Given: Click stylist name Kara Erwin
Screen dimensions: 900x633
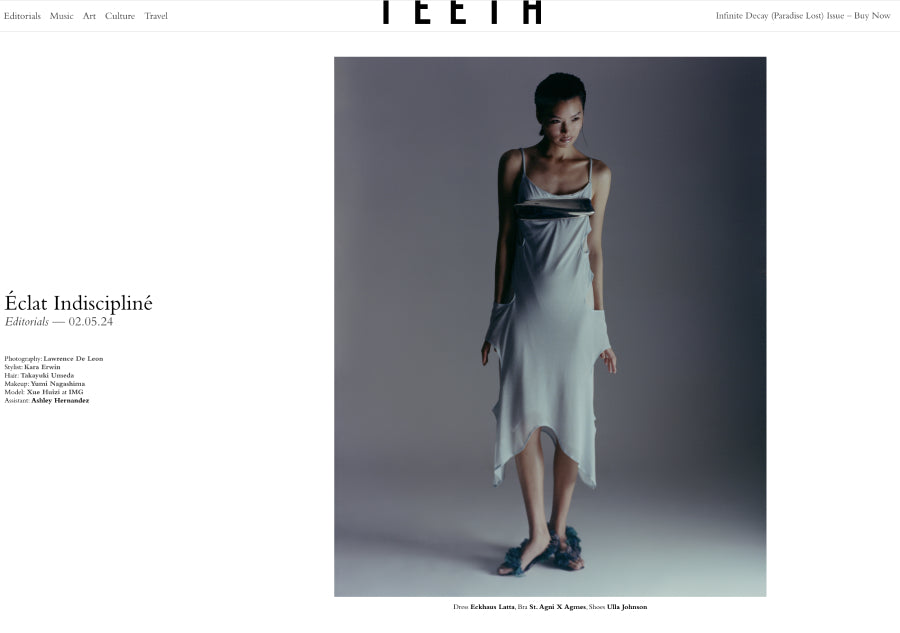Looking at the screenshot, I should 42,367.
